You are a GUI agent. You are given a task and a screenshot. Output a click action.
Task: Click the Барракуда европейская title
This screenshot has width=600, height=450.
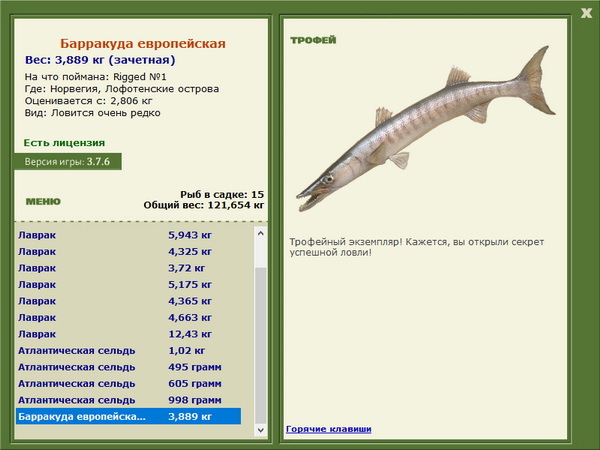click(x=143, y=43)
